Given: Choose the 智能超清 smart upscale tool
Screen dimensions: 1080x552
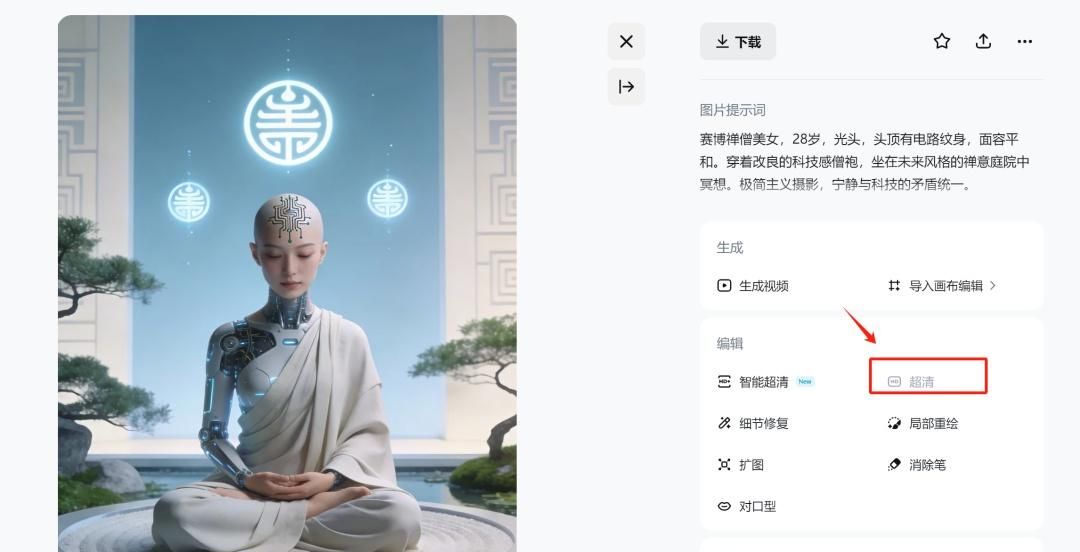Looking at the screenshot, I should point(753,382).
